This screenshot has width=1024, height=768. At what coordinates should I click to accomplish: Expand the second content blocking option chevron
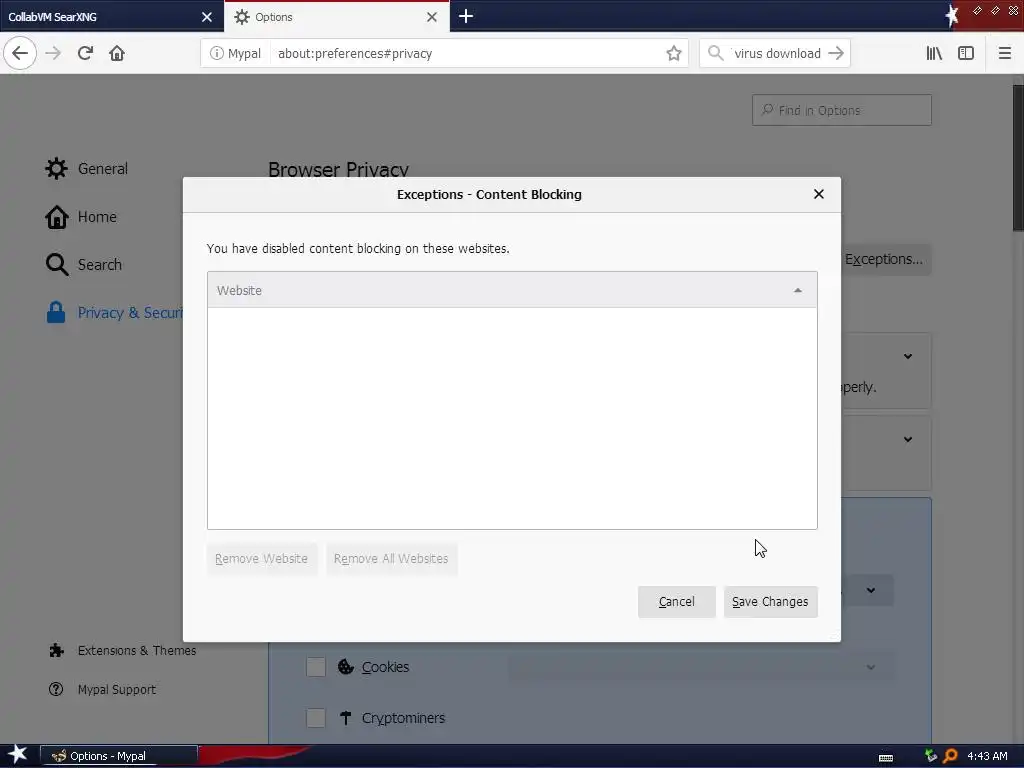coord(908,440)
